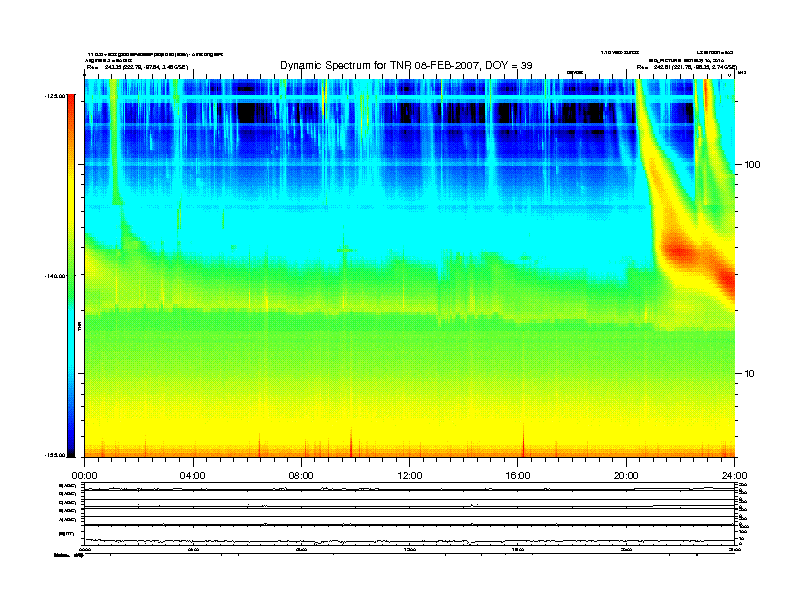Click the '12:00' time axis label

(410, 476)
